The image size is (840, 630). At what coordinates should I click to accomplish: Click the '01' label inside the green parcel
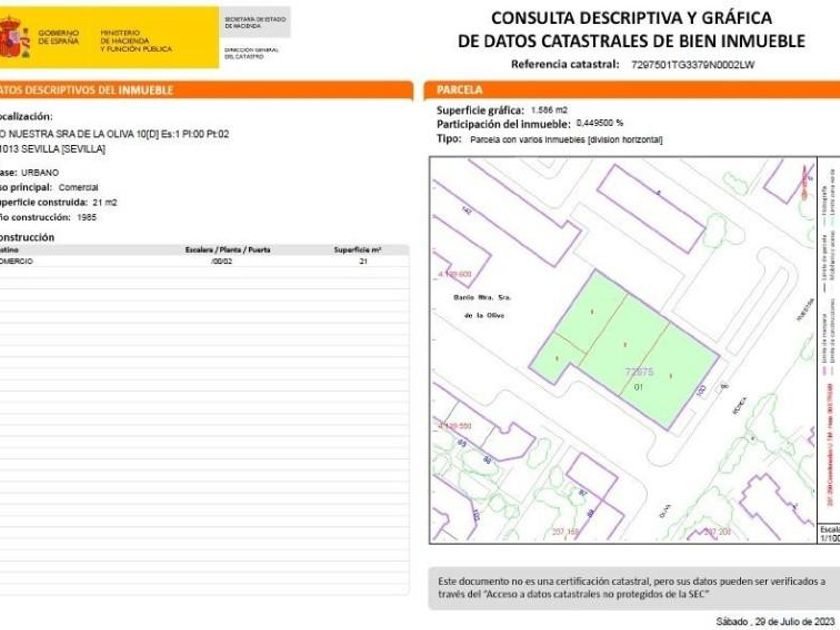pos(639,387)
